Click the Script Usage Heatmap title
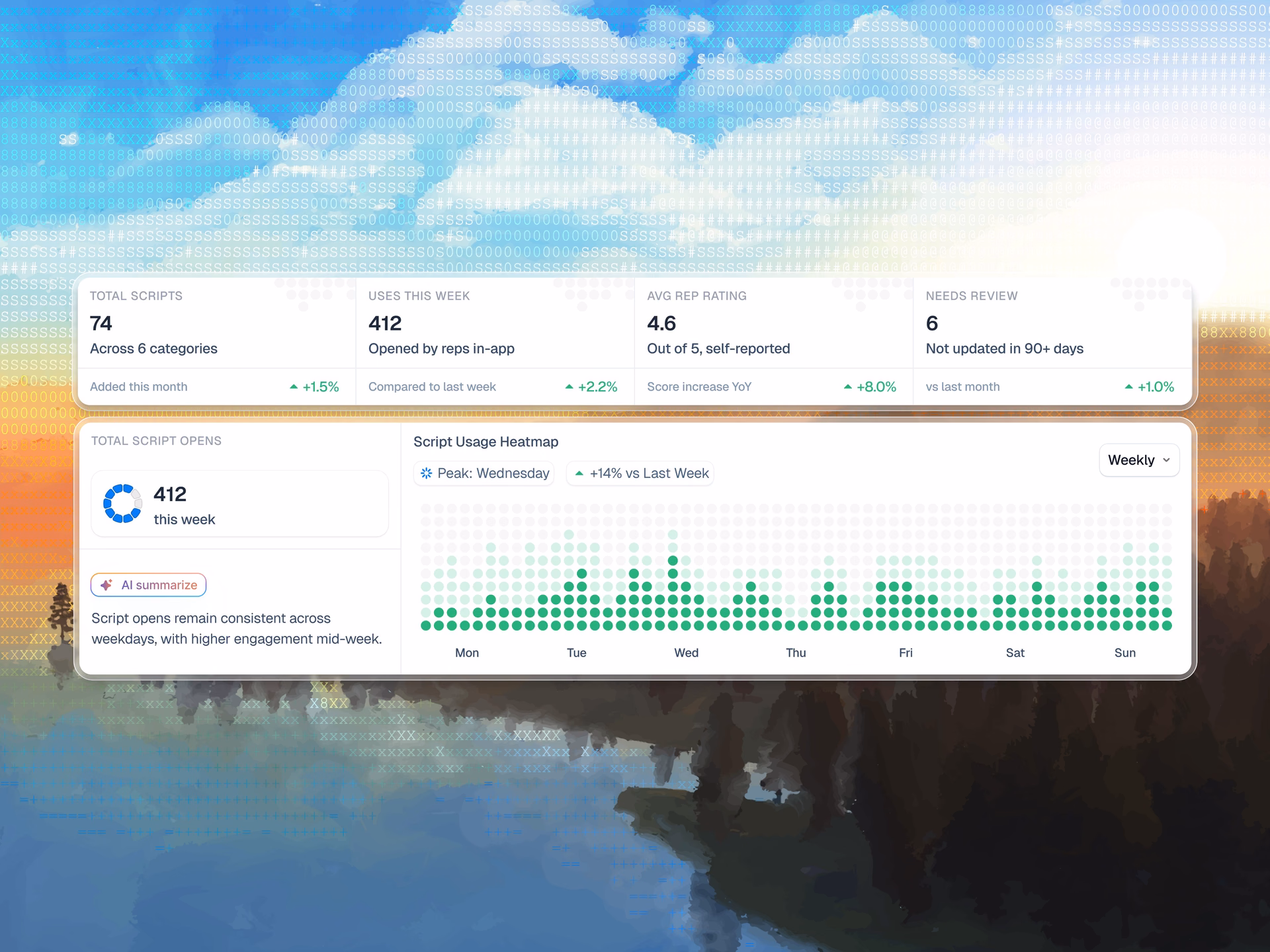This screenshot has width=1270, height=952. point(486,442)
